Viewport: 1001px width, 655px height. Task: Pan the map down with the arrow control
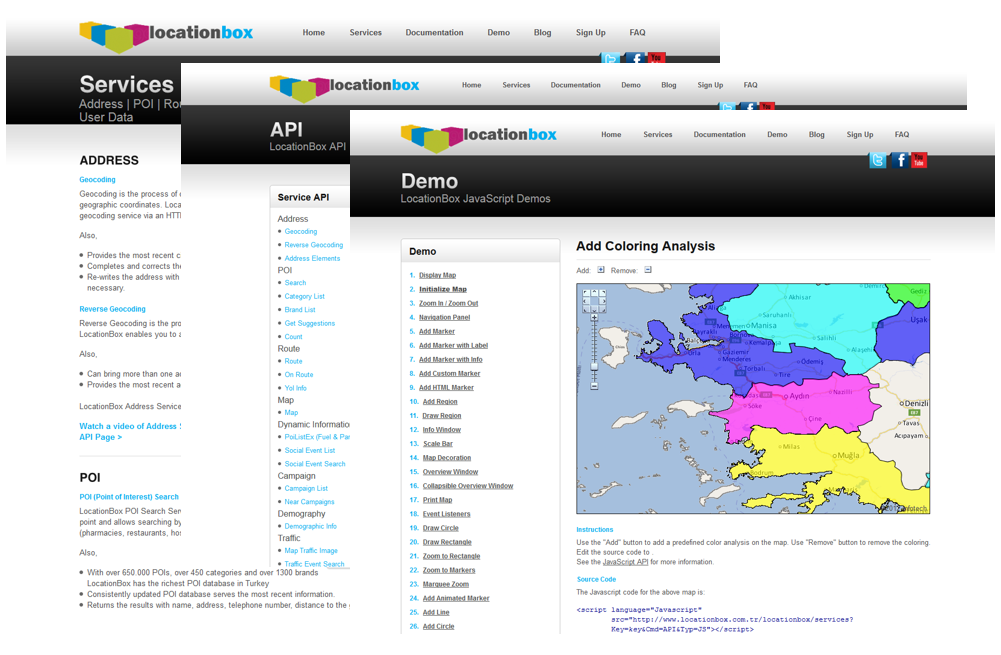pyautogui.click(x=594, y=308)
